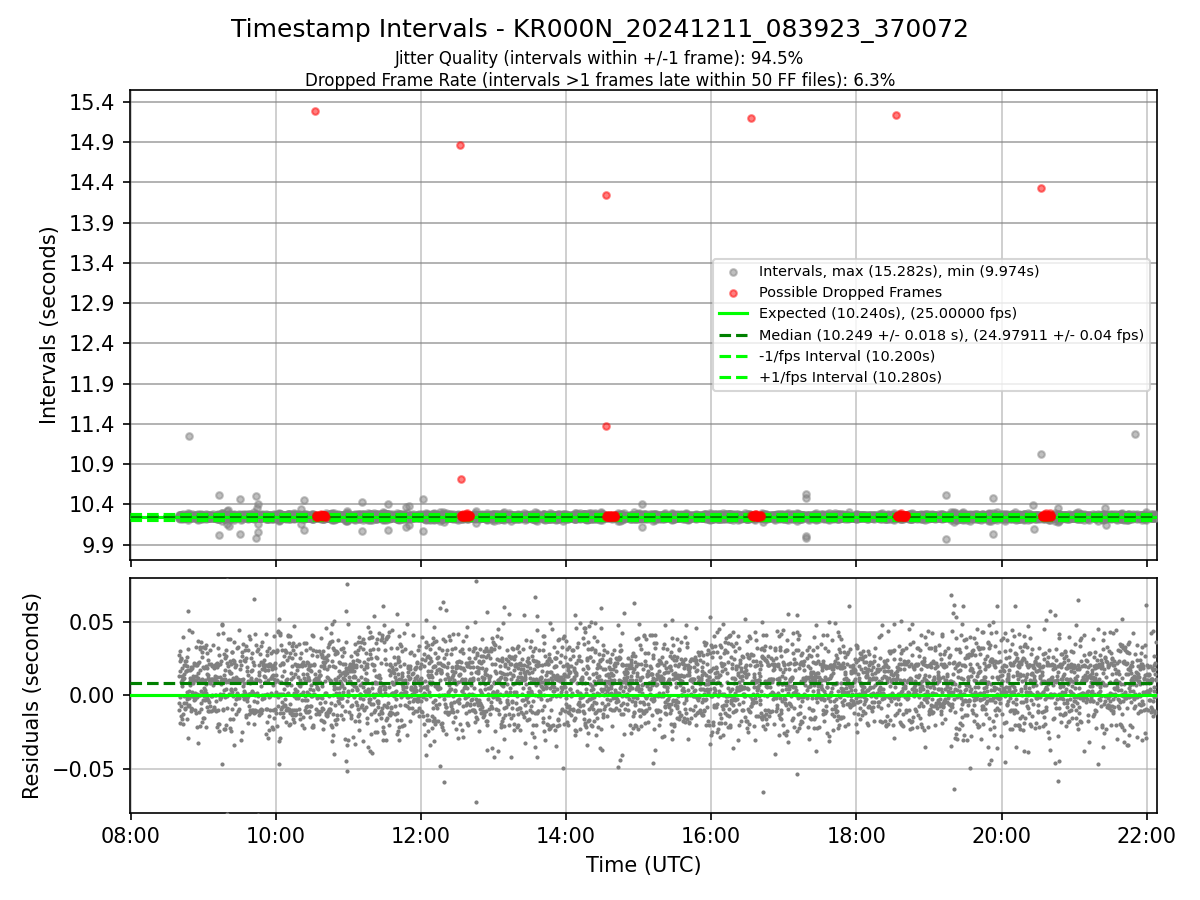Image resolution: width=1200 pixels, height=900 pixels.
Task: Click the x-axis tick label '16:00'
Action: click(711, 835)
